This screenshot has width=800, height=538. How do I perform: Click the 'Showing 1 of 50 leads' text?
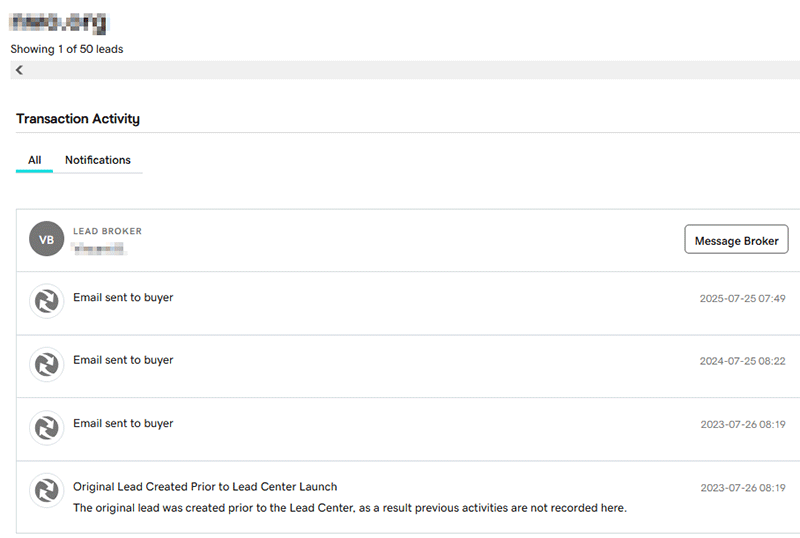67,49
